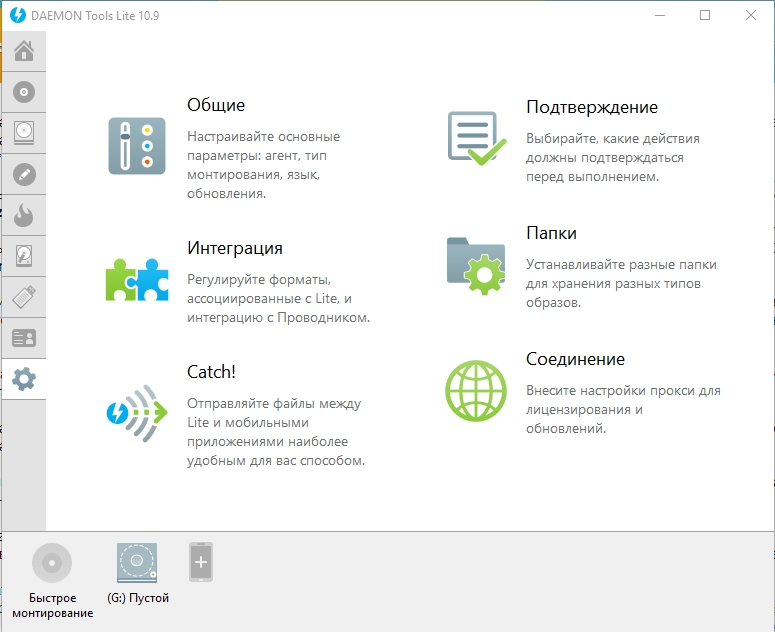Click the (G:) Пустой drive label
Viewport: 775px width, 632px height.
(138, 598)
